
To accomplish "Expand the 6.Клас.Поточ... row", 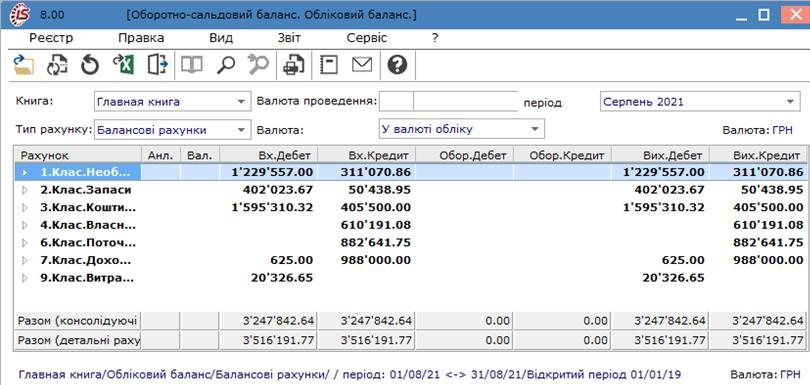I will (26, 243).
